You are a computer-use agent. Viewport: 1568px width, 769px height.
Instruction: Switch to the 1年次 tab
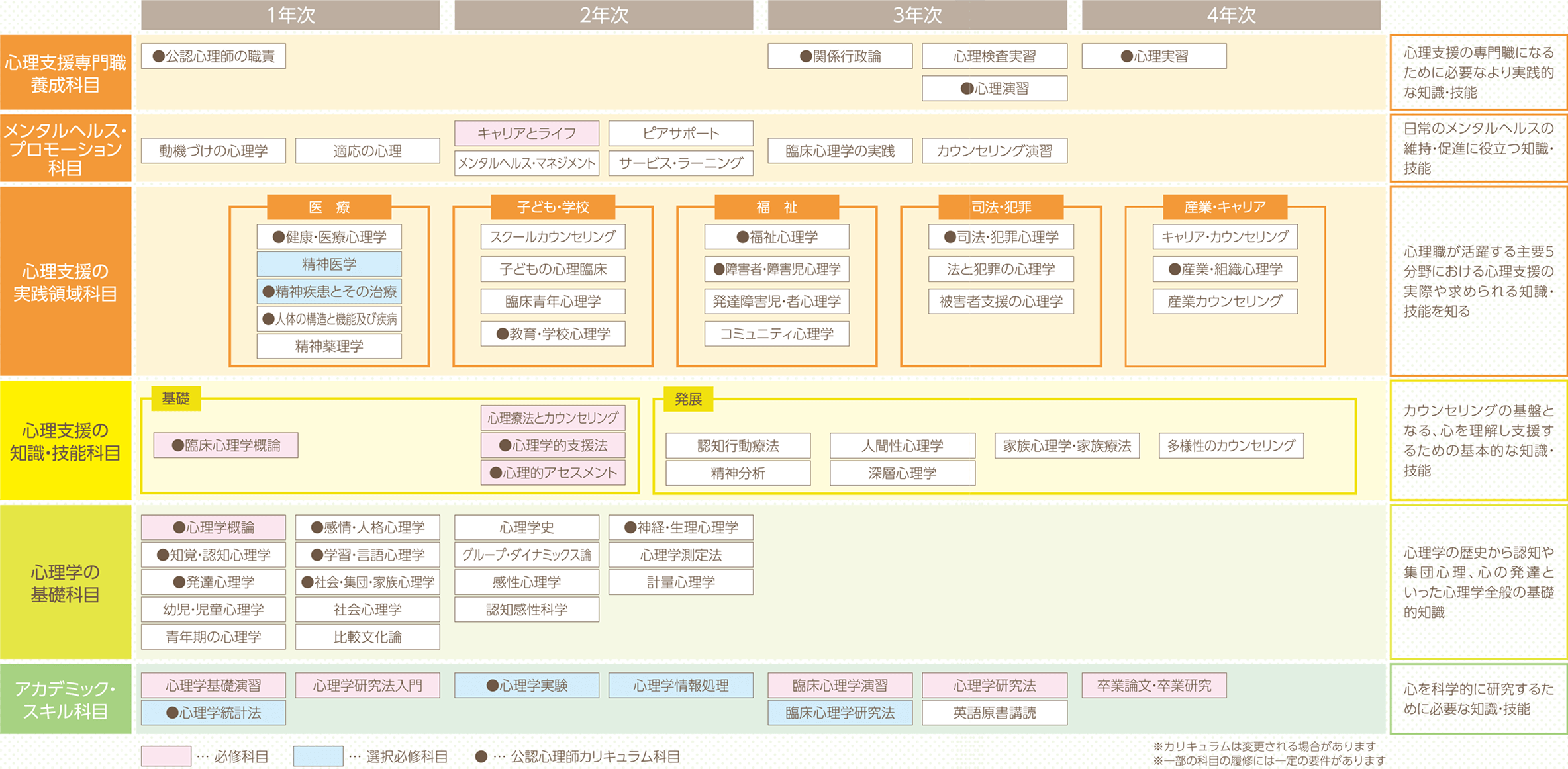coord(290,13)
